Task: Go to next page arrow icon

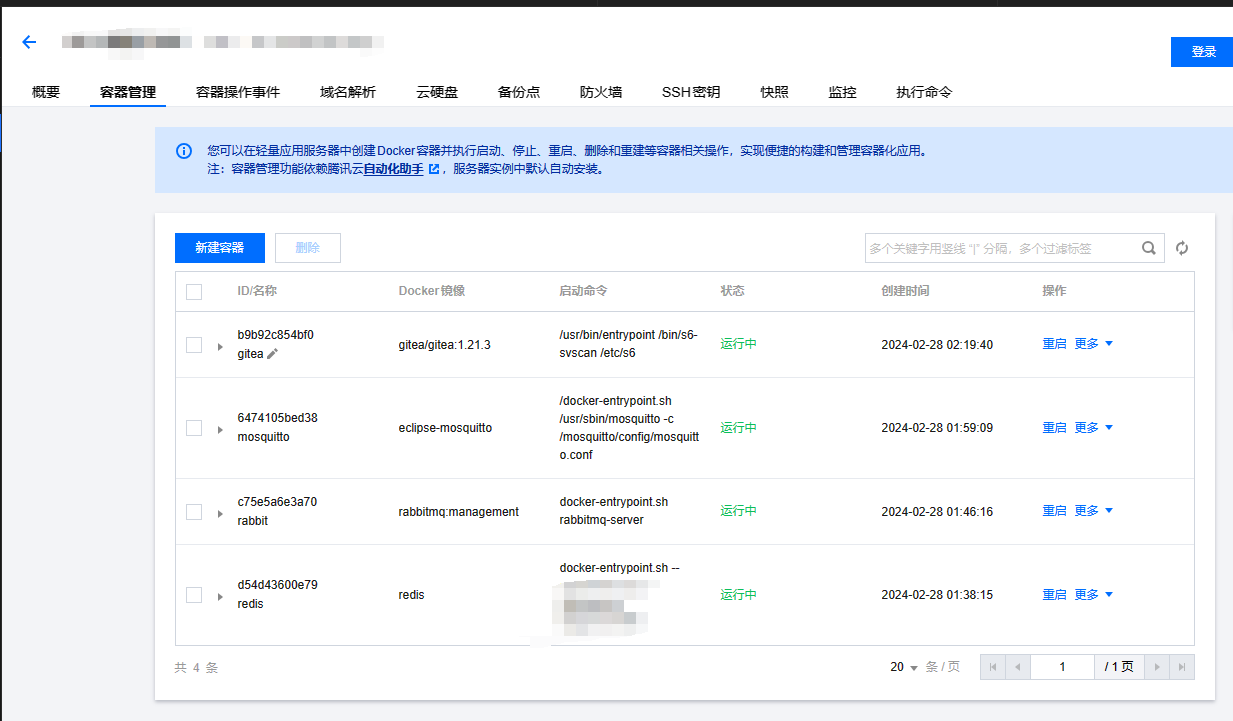Action: tap(1157, 667)
